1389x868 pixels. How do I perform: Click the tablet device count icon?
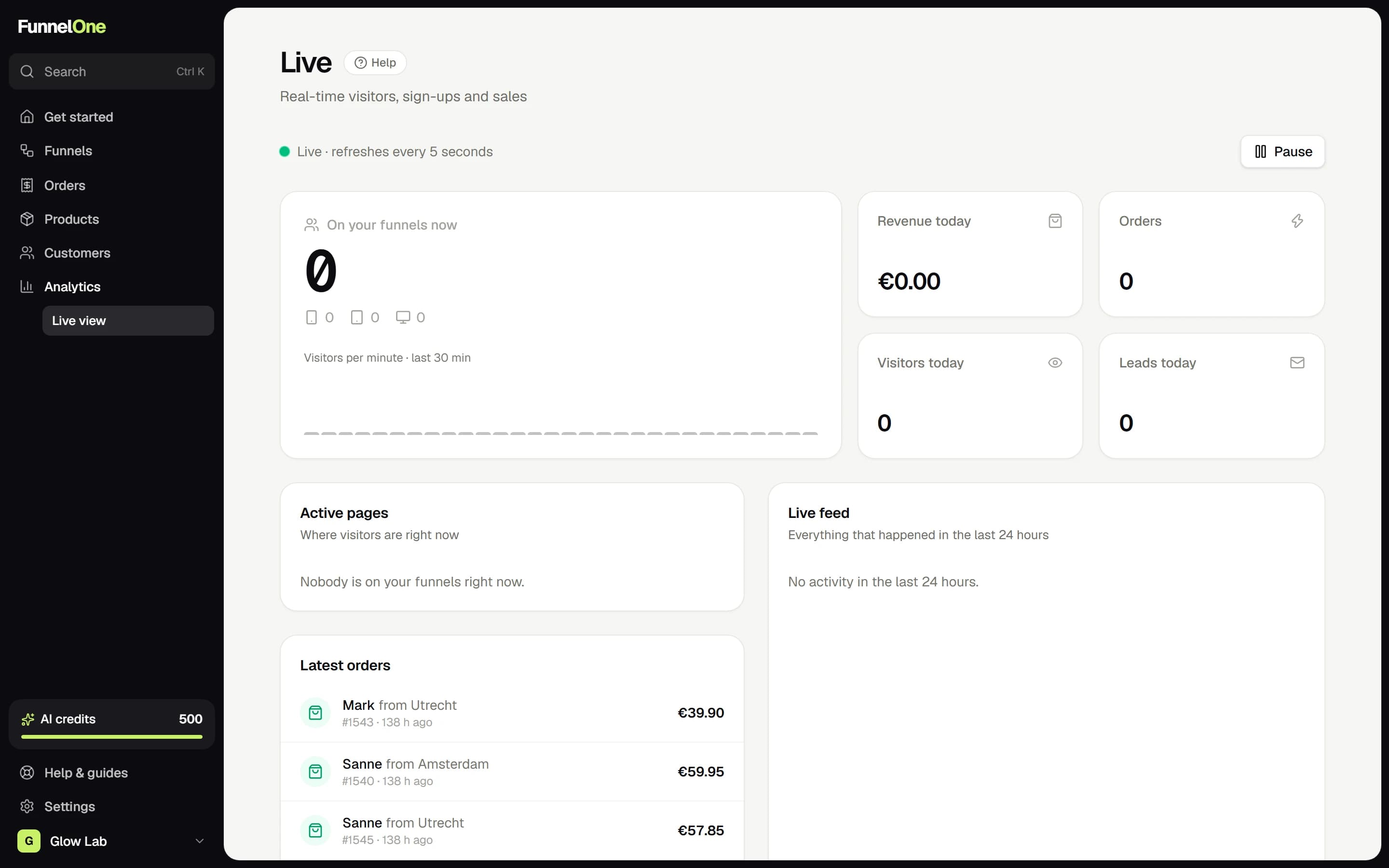click(x=357, y=317)
